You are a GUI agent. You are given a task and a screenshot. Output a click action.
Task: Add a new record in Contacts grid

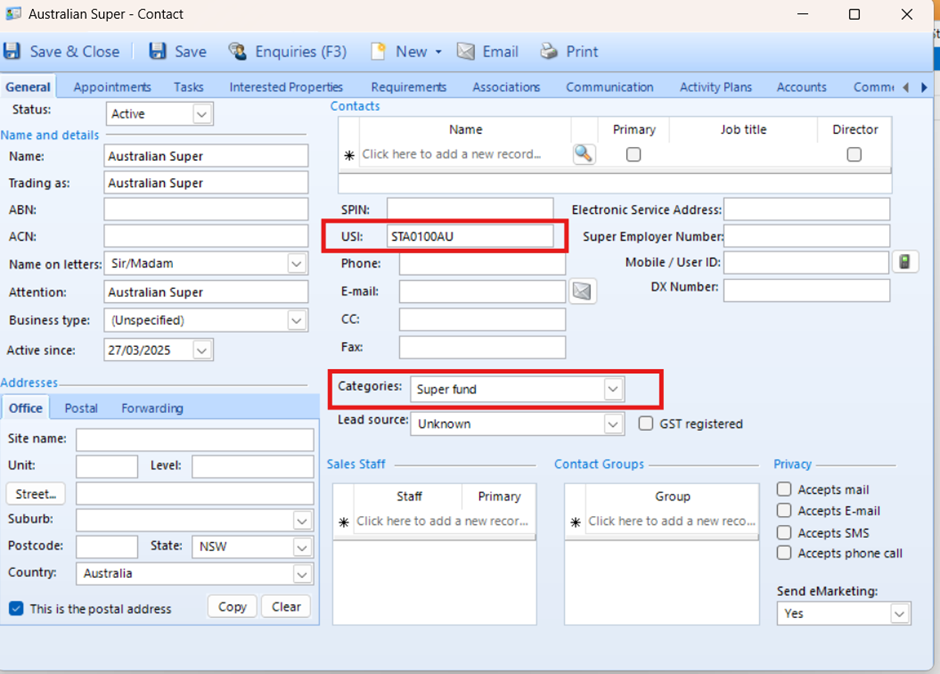452,154
